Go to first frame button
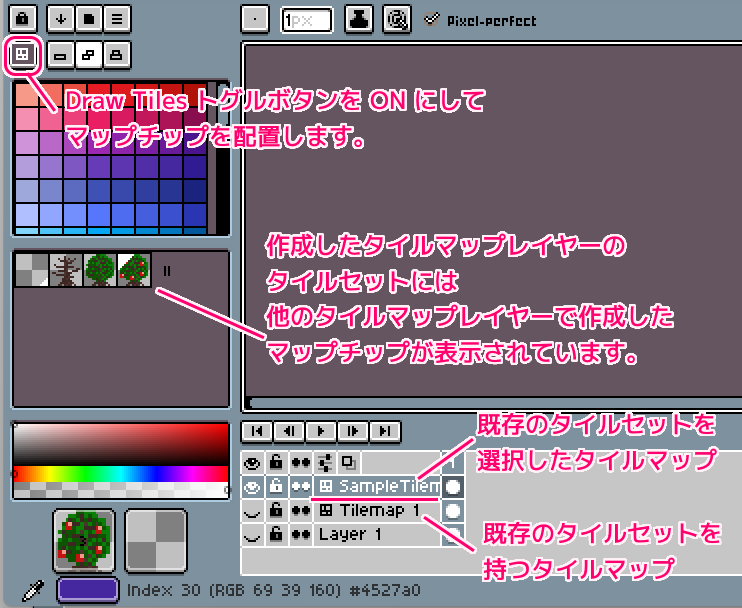This screenshot has width=742, height=608. 257,431
